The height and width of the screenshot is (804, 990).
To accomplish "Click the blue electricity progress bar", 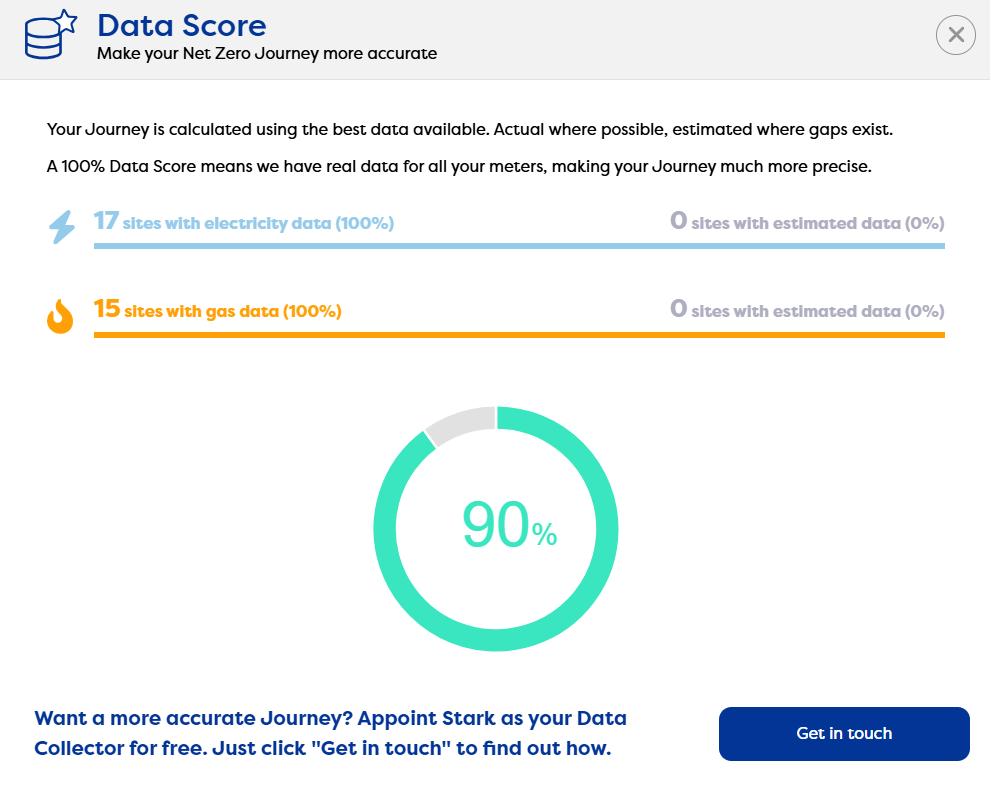I will click(518, 245).
